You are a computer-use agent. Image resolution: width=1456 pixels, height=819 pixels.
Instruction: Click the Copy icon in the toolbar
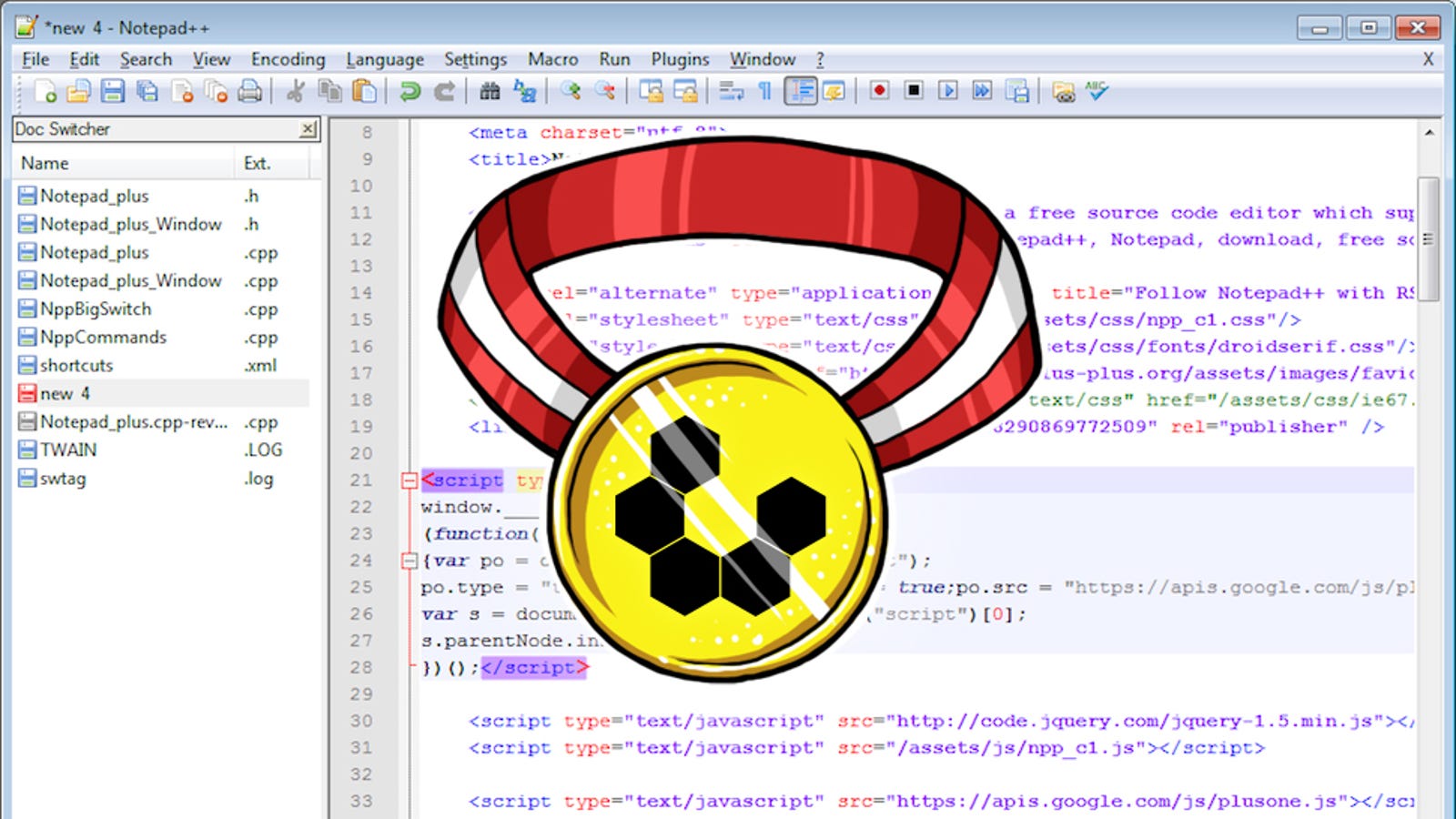click(x=329, y=91)
